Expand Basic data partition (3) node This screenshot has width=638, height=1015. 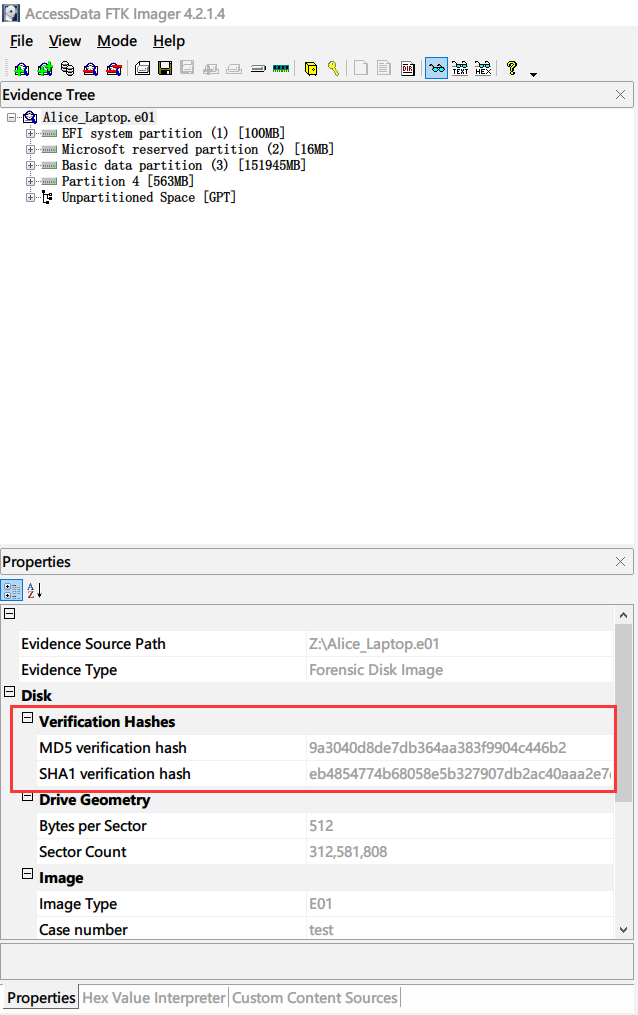click(x=30, y=165)
